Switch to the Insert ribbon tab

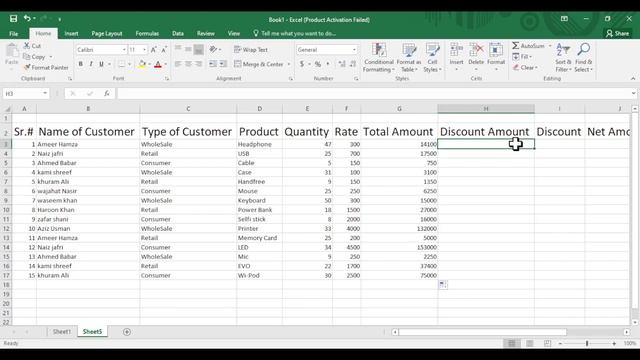point(71,33)
